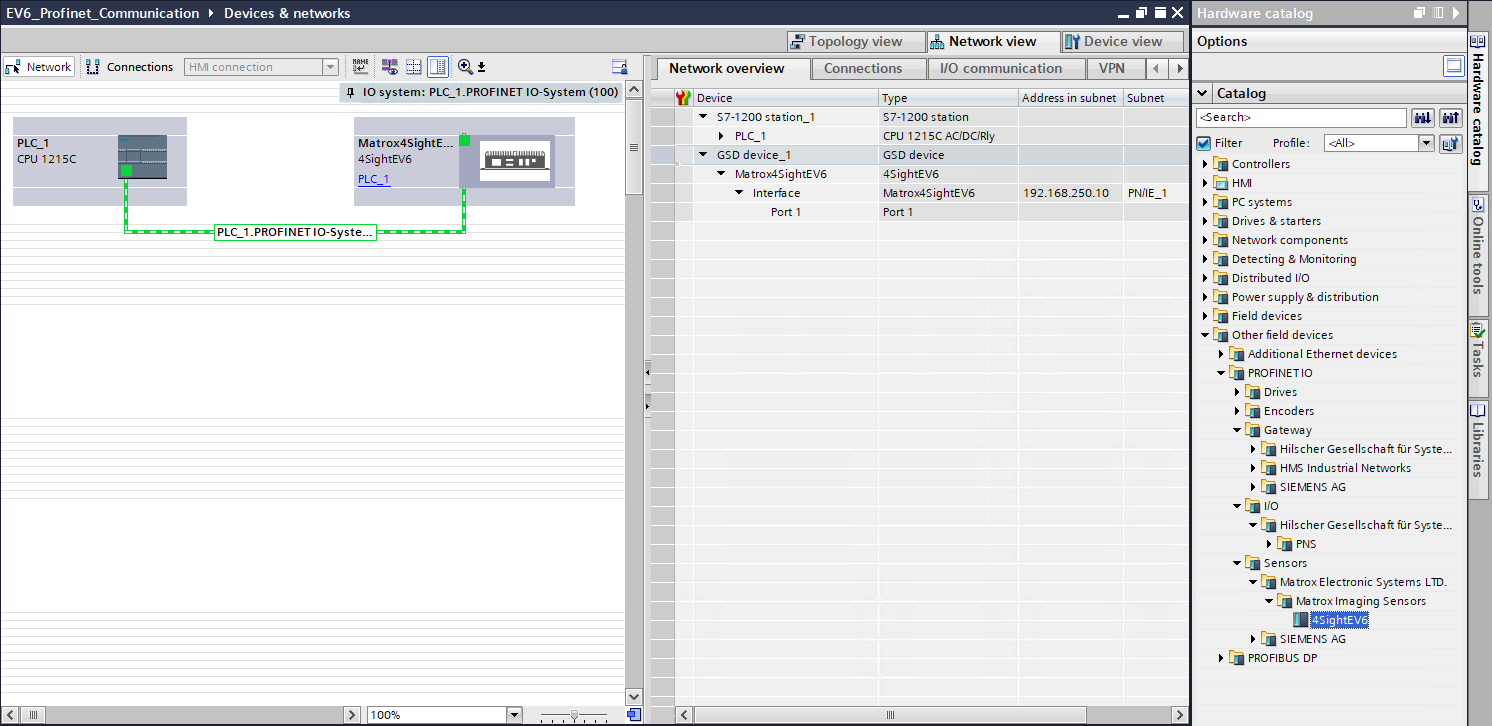Open the Profile dropdown showing <All>
This screenshot has height=726, width=1492.
pyautogui.click(x=1426, y=143)
